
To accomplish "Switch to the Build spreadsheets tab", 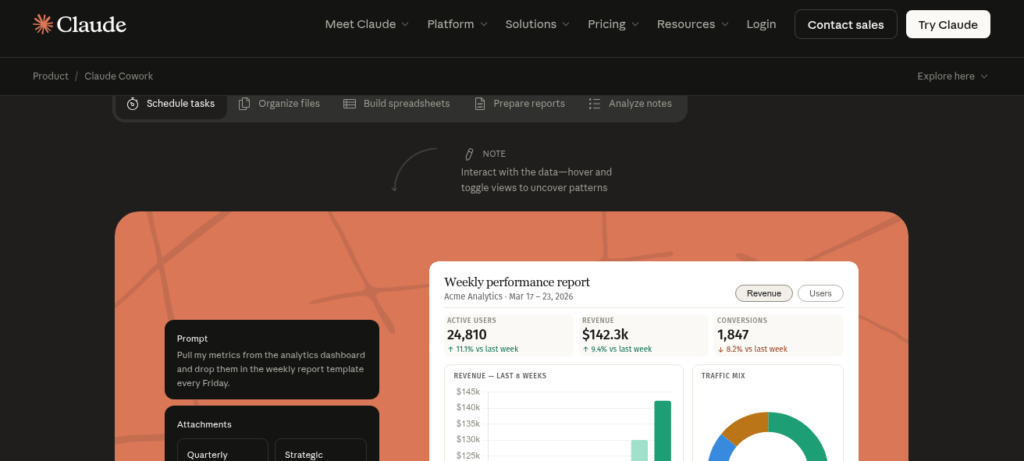I will tap(396, 104).
